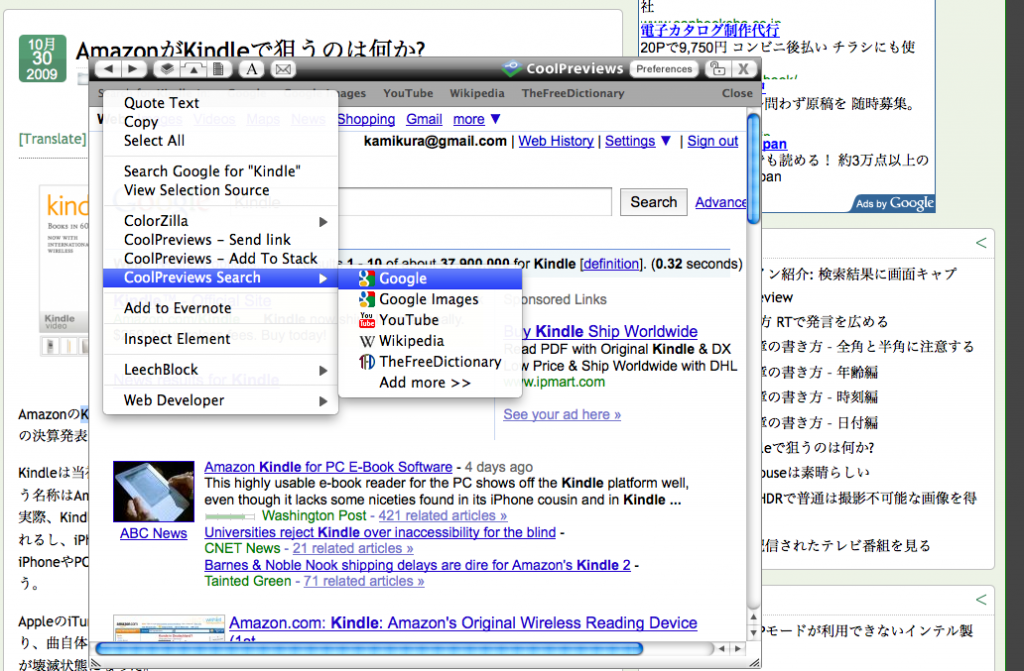Image resolution: width=1024 pixels, height=671 pixels.
Task: Click the TheFreeDictionary icon in the submenu
Action: [365, 361]
